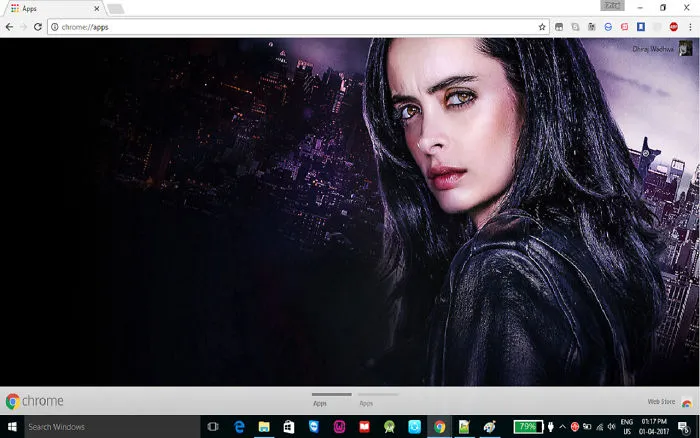Click the profile badge in the title bar
Screen dimensions: 700x438
tap(612, 5)
